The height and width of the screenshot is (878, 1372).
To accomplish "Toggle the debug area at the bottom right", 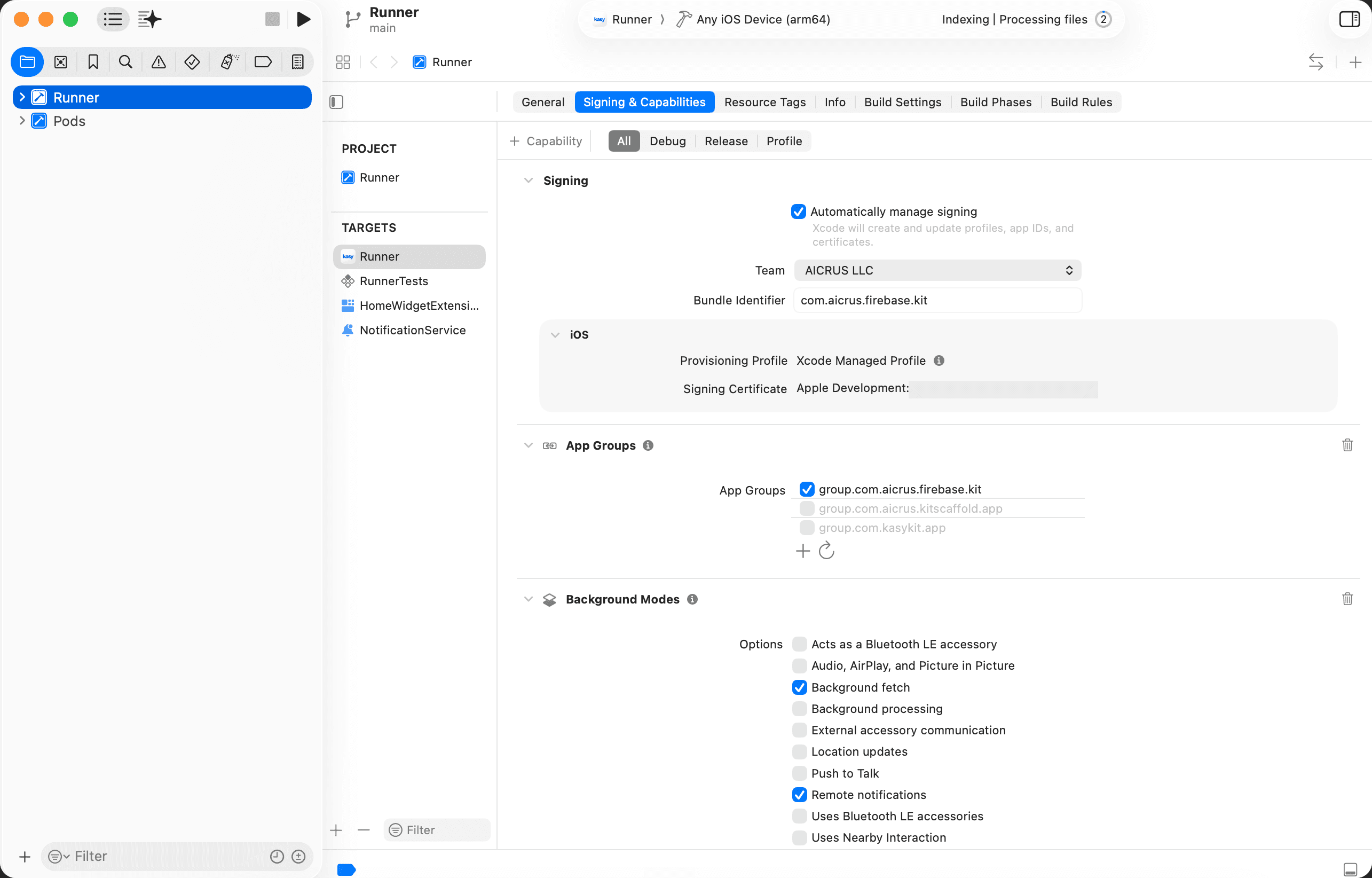I will tap(1350, 869).
